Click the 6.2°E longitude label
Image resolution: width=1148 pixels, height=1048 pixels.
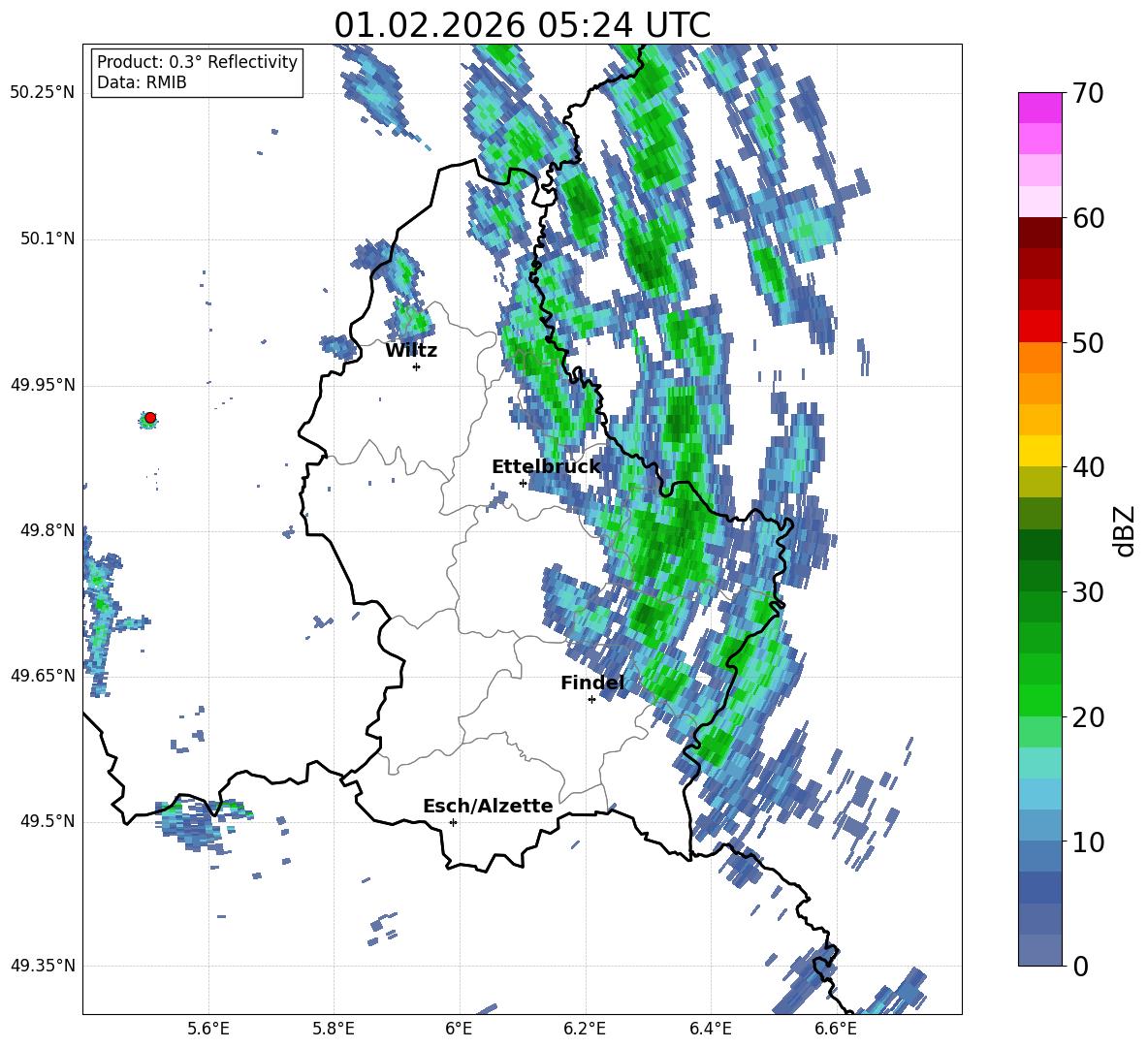pos(585,1029)
